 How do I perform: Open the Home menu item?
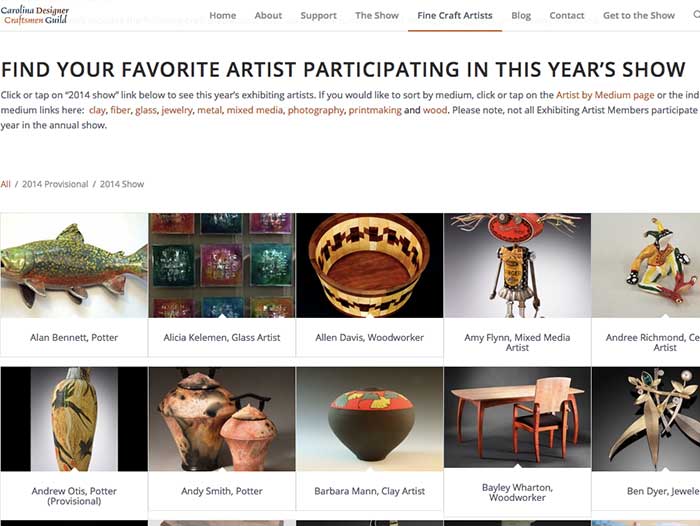point(222,15)
